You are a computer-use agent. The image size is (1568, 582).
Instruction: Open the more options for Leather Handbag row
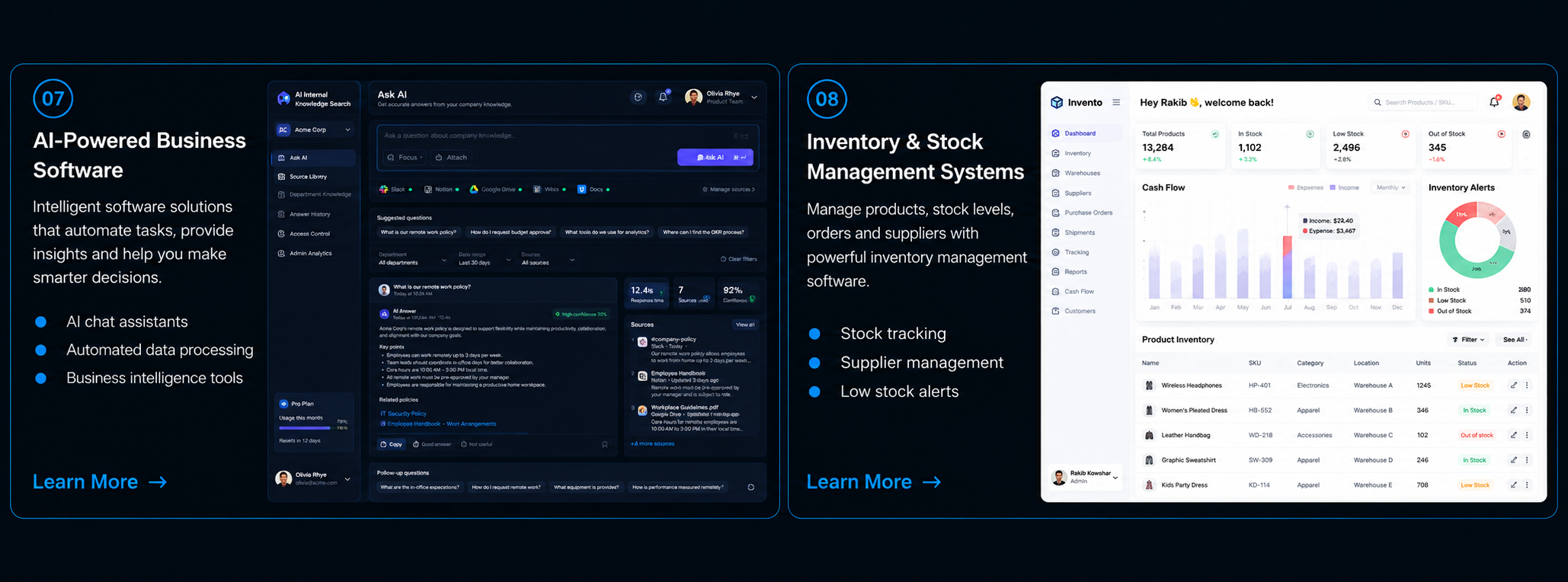click(x=1527, y=435)
